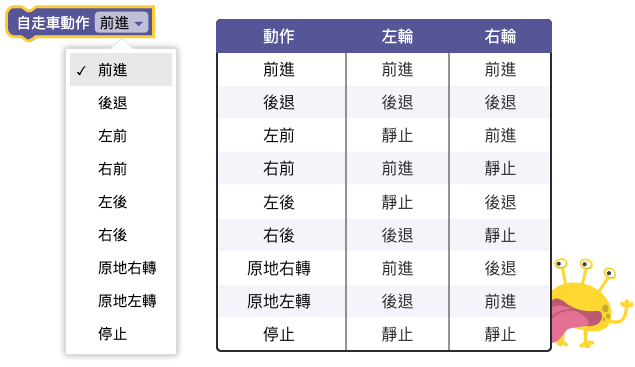Choose 右前 in the action list
This screenshot has height=367, width=635.
(x=121, y=169)
